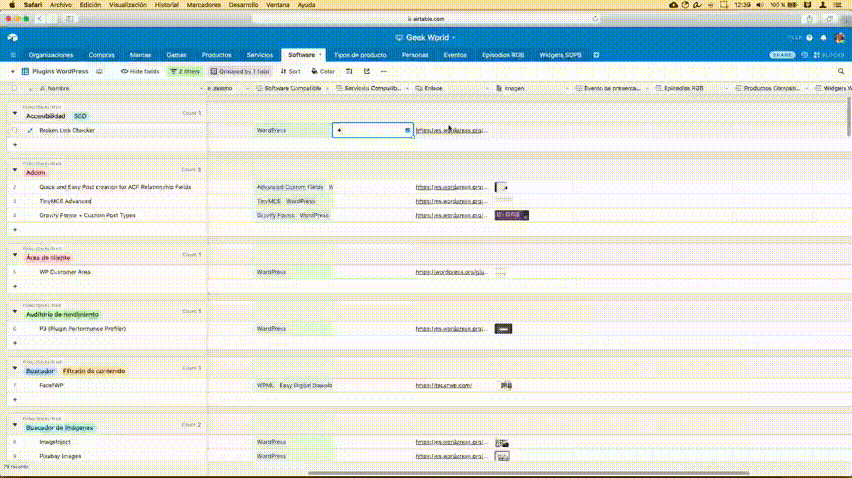852x478 pixels.
Task: Add a row under the Accesibilidad group
Action: tap(15, 144)
